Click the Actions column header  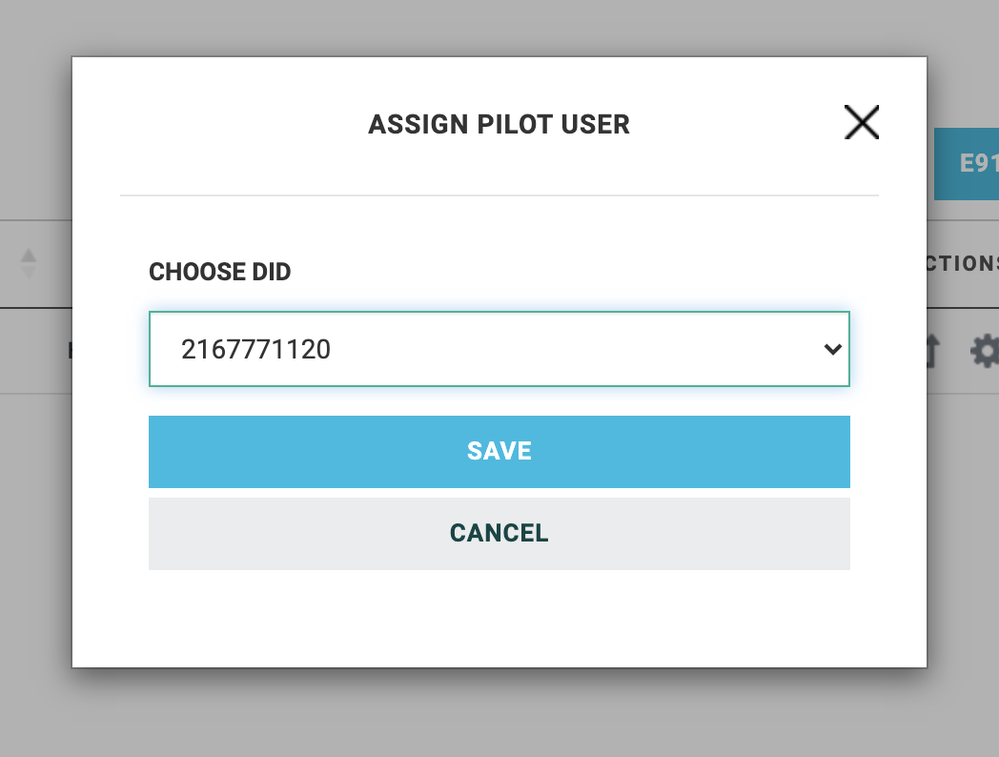click(962, 263)
